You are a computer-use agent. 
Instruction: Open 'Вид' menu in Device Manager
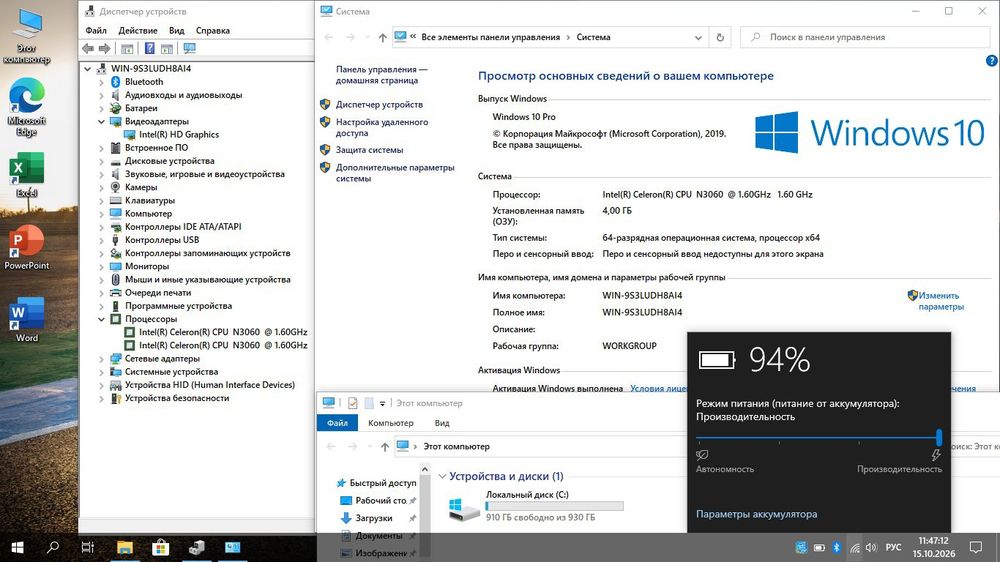pos(177,31)
